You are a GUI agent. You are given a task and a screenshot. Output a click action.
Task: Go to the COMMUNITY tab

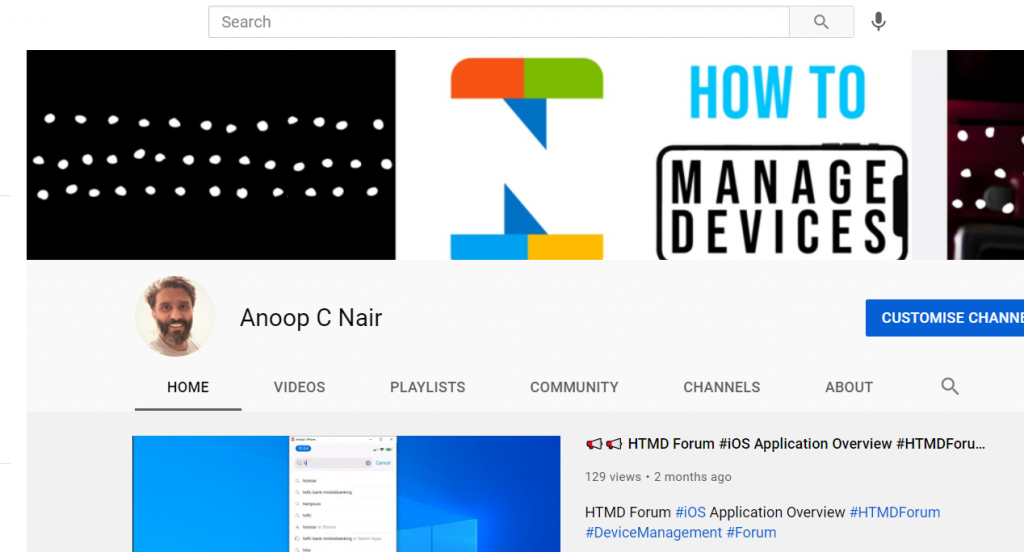pyautogui.click(x=574, y=387)
